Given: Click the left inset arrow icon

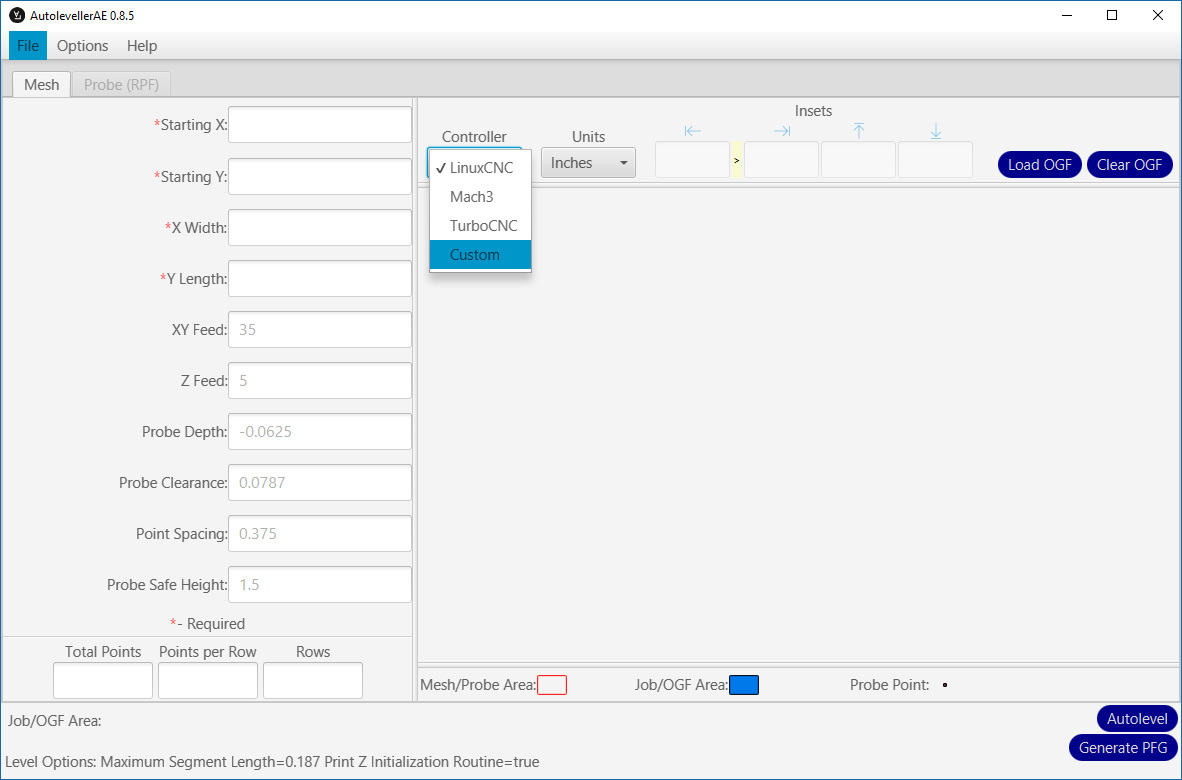Looking at the screenshot, I should click(x=693, y=132).
